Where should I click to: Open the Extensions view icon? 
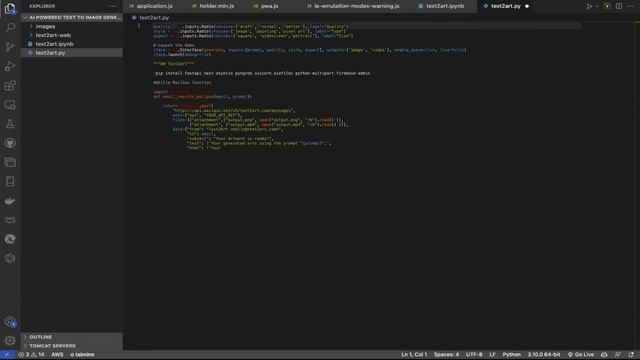coord(10,85)
